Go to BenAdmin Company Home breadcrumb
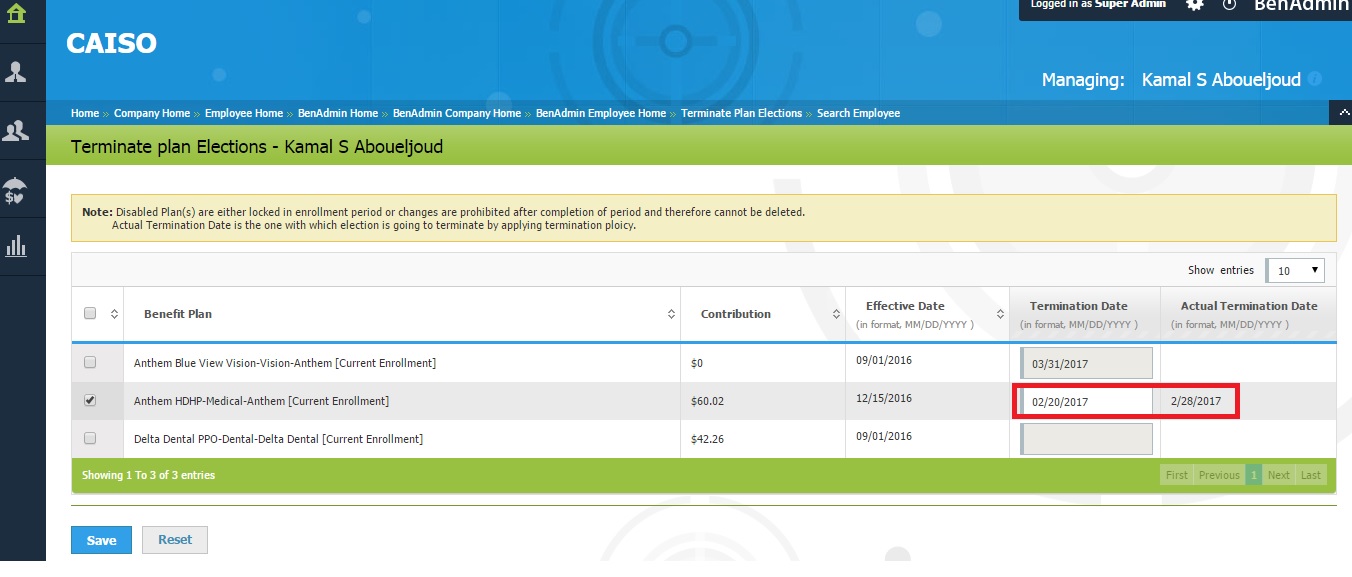The height and width of the screenshot is (577, 1352). tap(457, 113)
